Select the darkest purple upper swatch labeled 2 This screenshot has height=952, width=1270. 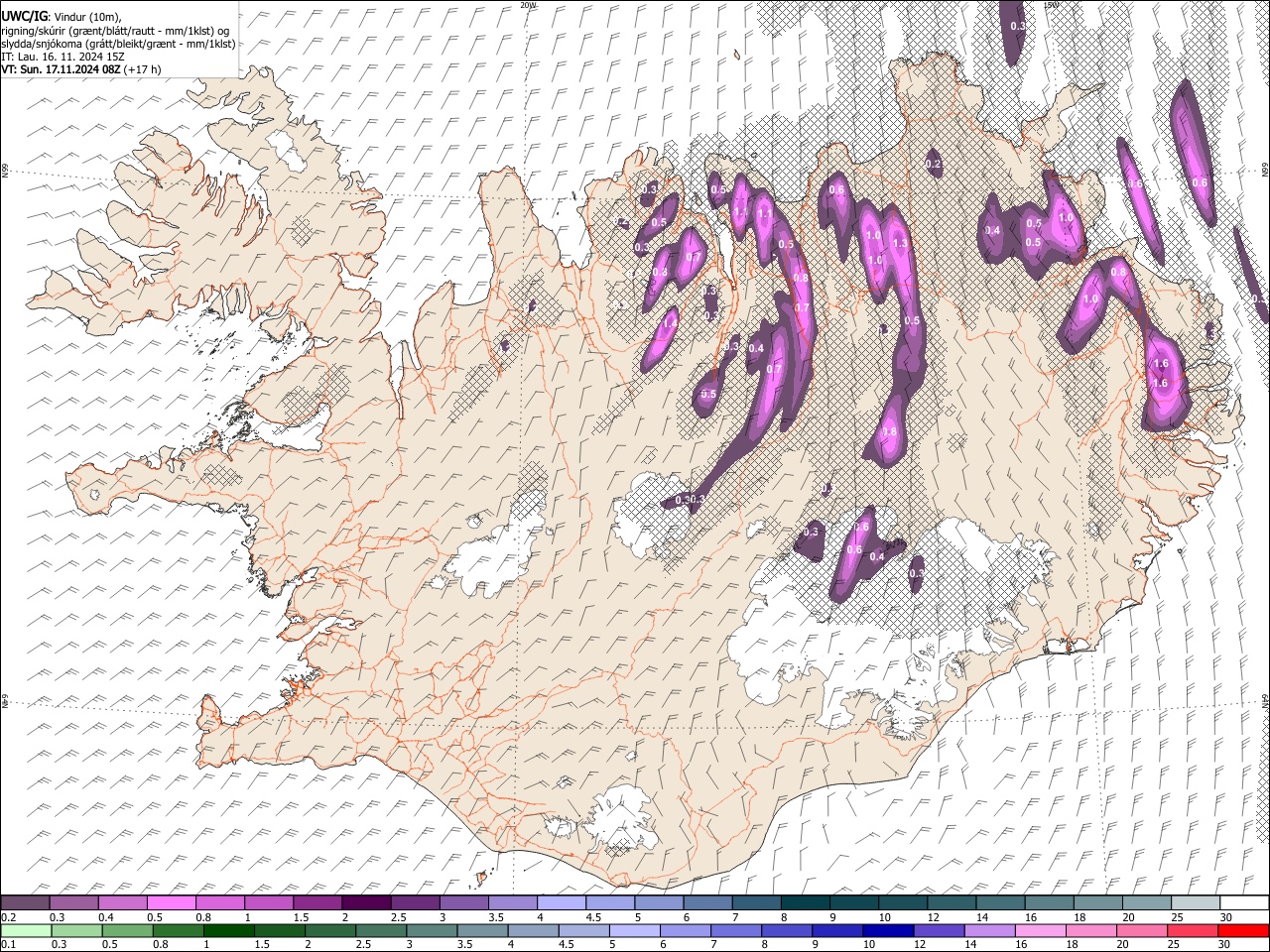[366, 902]
